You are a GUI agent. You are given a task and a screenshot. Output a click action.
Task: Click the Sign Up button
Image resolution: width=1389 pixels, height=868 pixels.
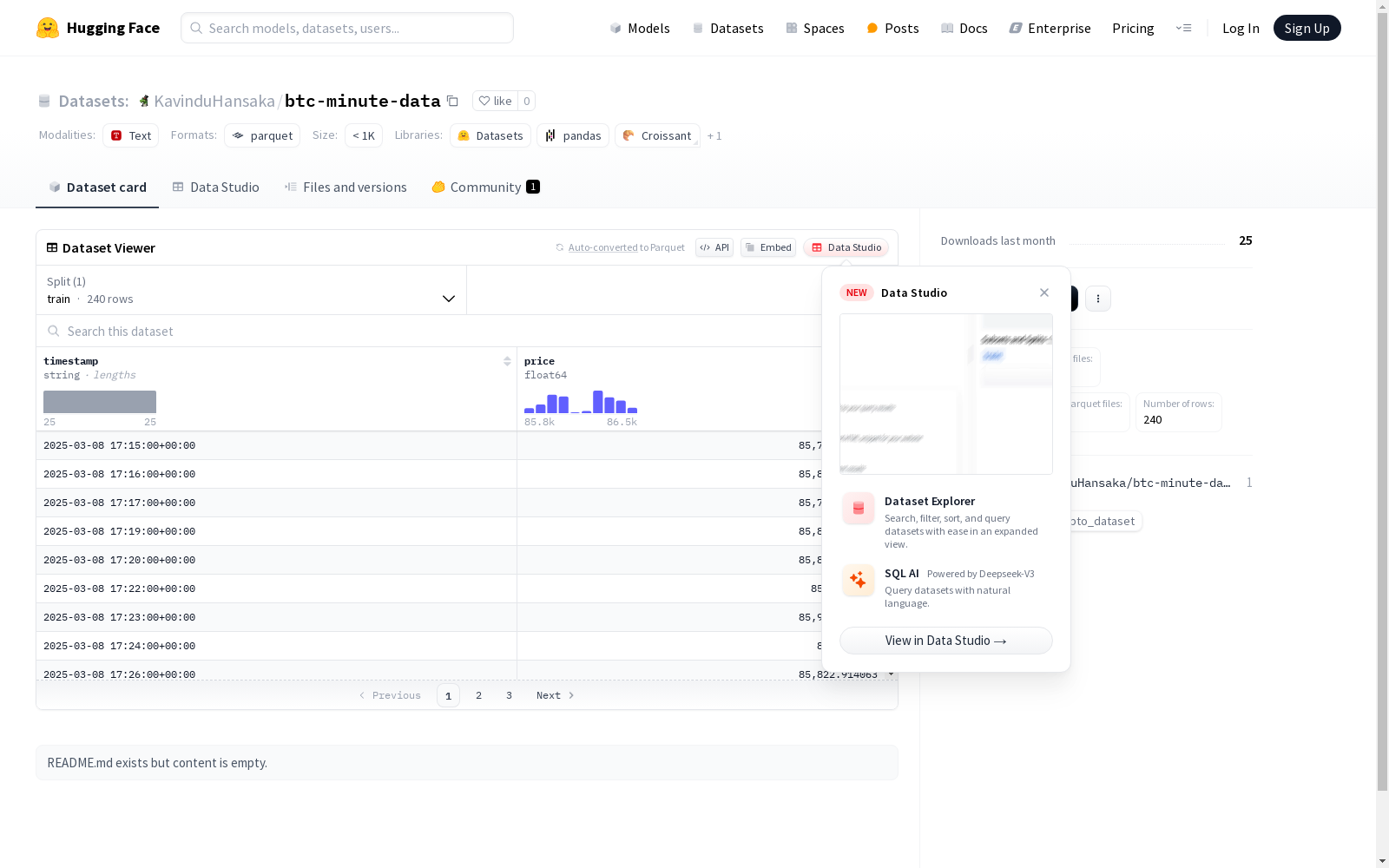click(1307, 28)
